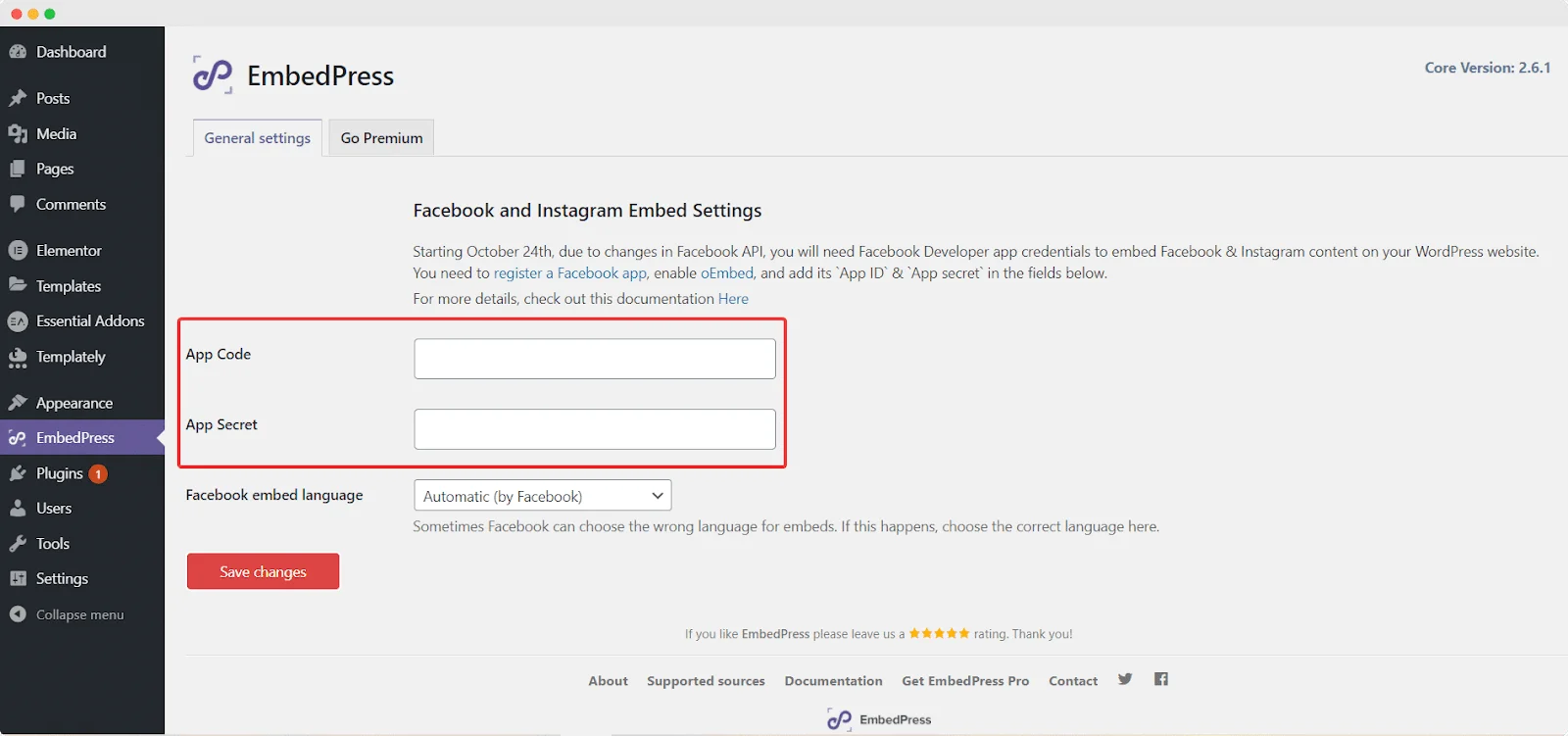Viewport: 1568px width, 736px height.
Task: Click Contact footer link
Action: (1073, 681)
